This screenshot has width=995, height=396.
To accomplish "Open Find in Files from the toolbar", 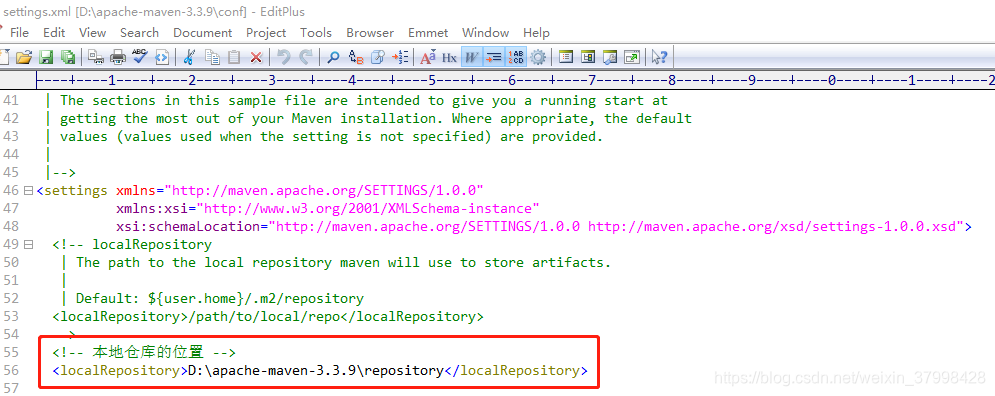I will [x=378, y=57].
